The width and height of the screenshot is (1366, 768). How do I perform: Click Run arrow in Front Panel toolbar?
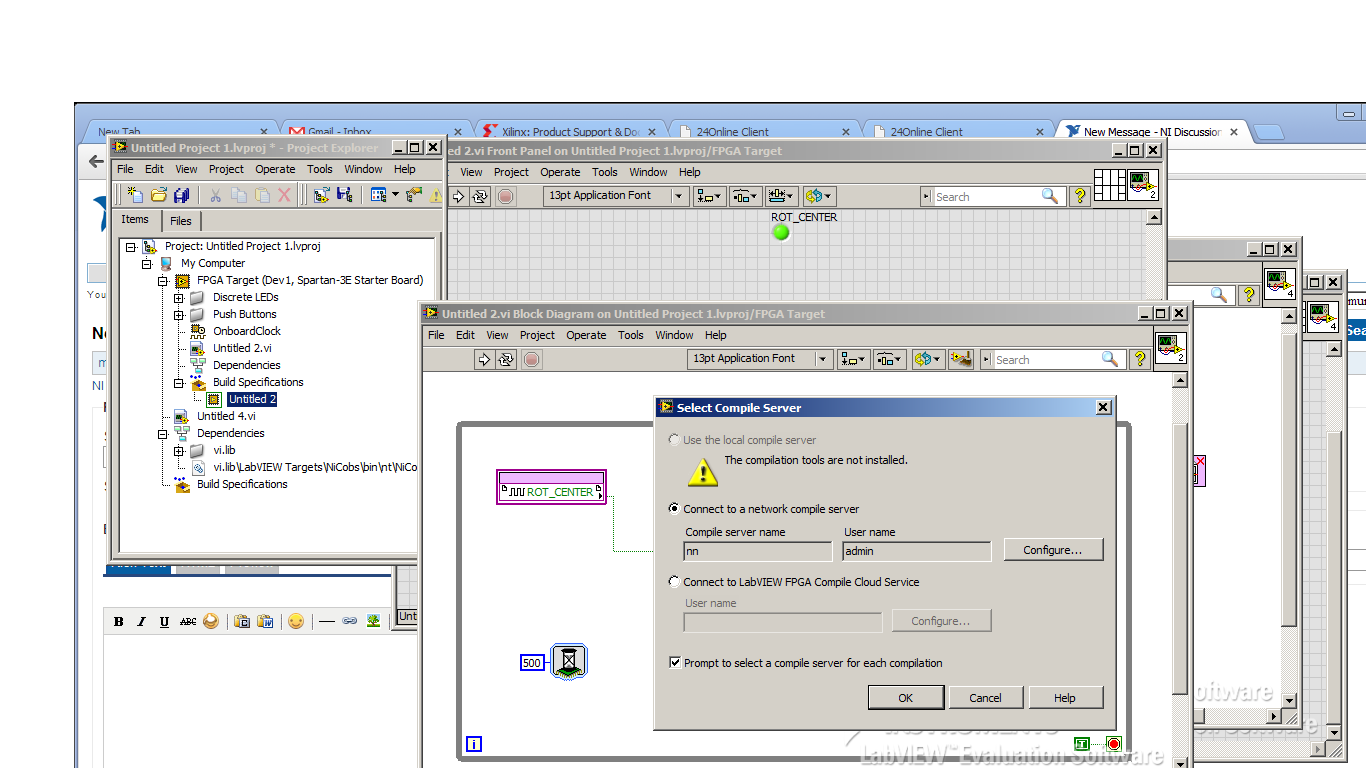458,196
